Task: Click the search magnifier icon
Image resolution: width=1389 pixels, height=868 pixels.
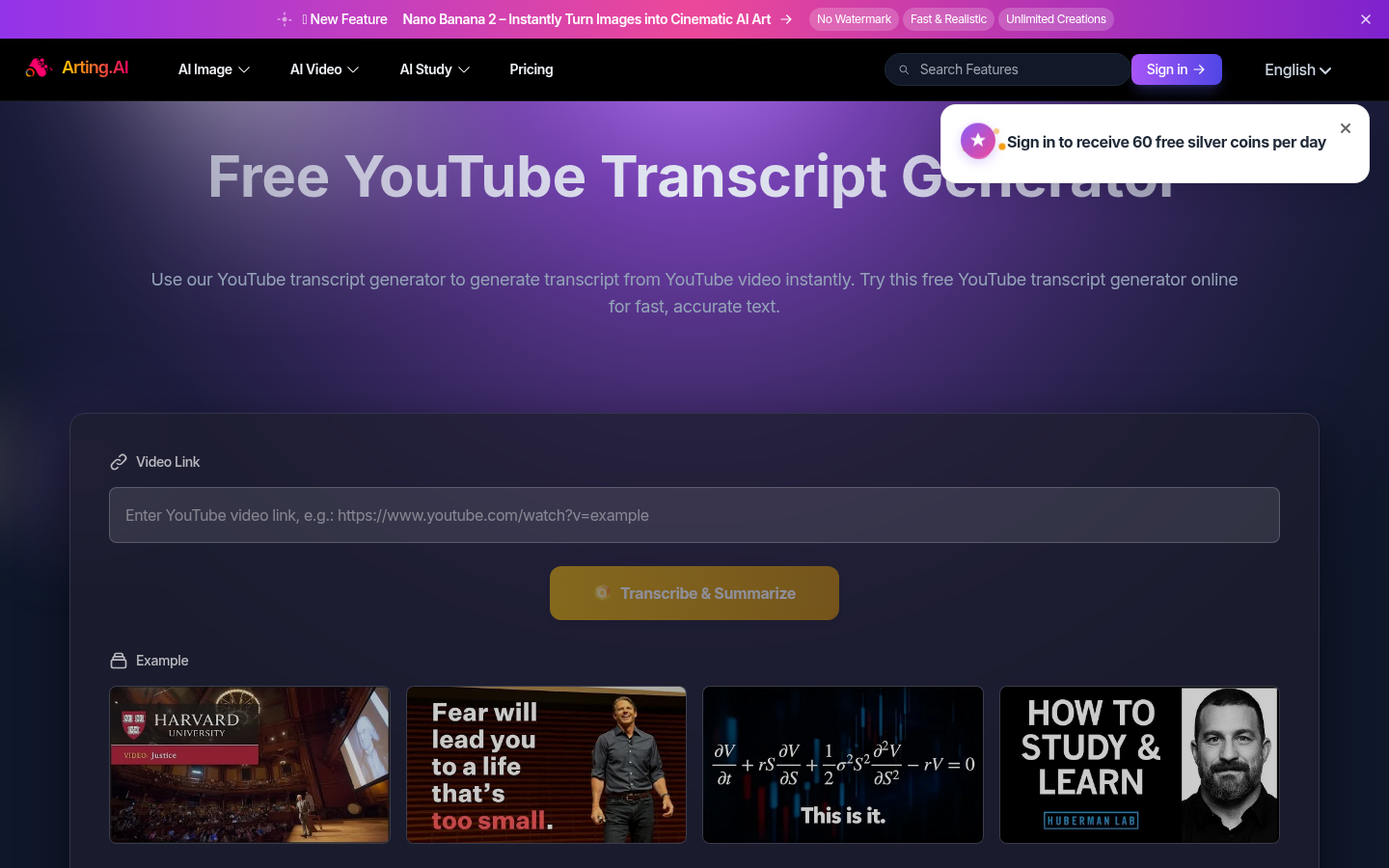Action: 904,69
